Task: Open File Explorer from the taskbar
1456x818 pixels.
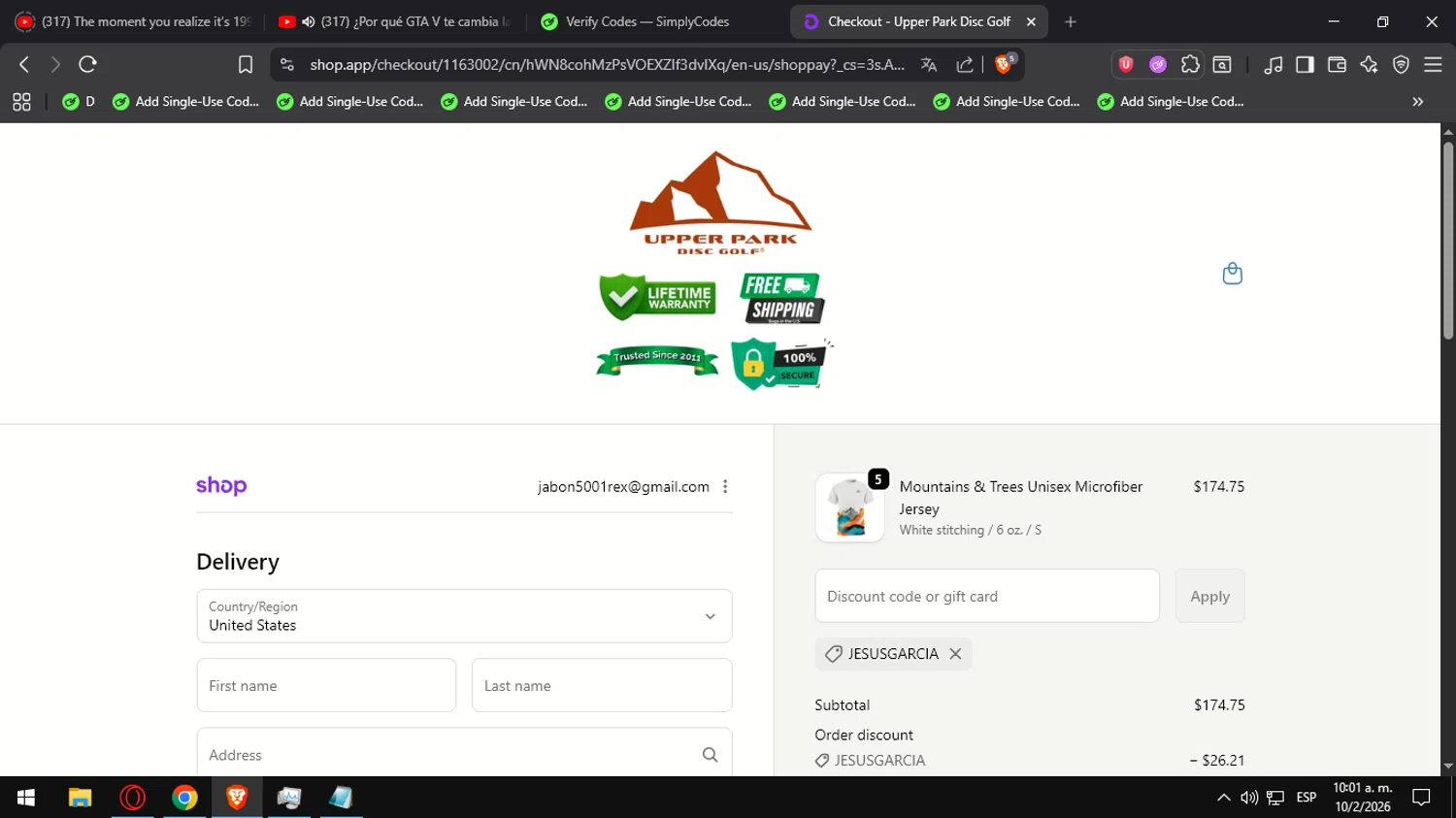Action: (x=80, y=798)
